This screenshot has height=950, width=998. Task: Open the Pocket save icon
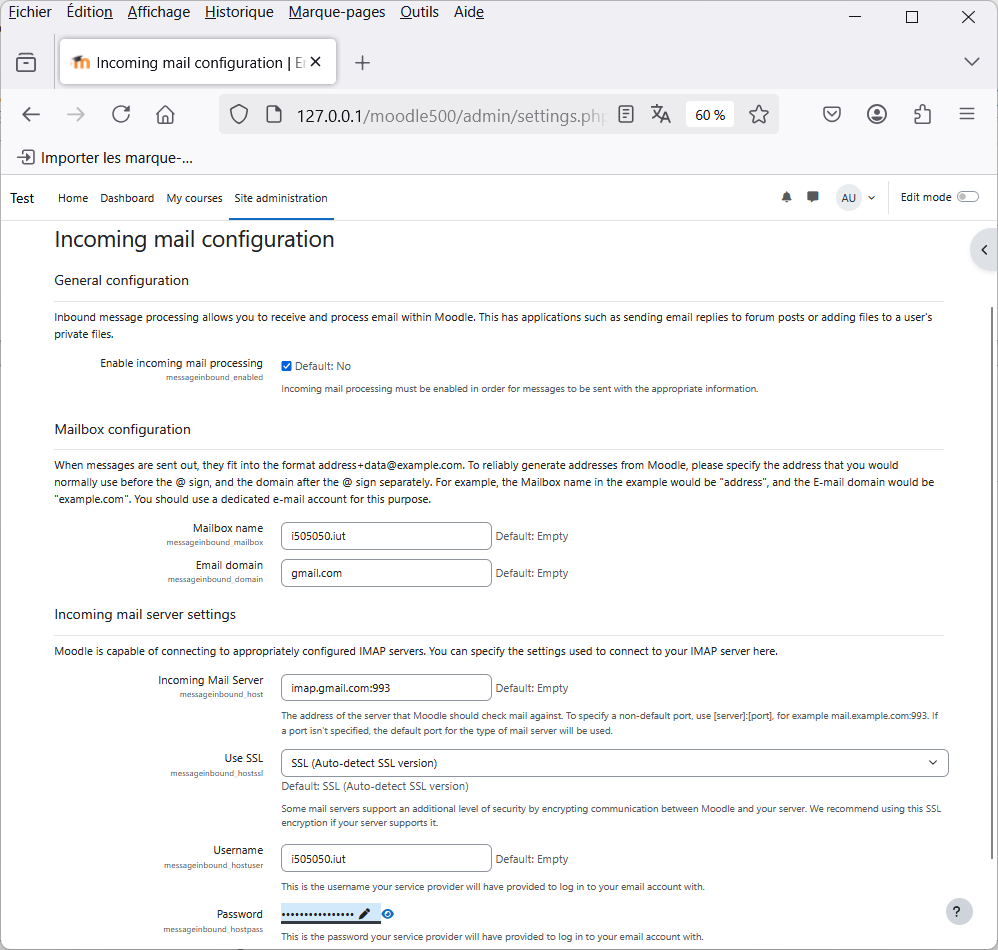(832, 115)
